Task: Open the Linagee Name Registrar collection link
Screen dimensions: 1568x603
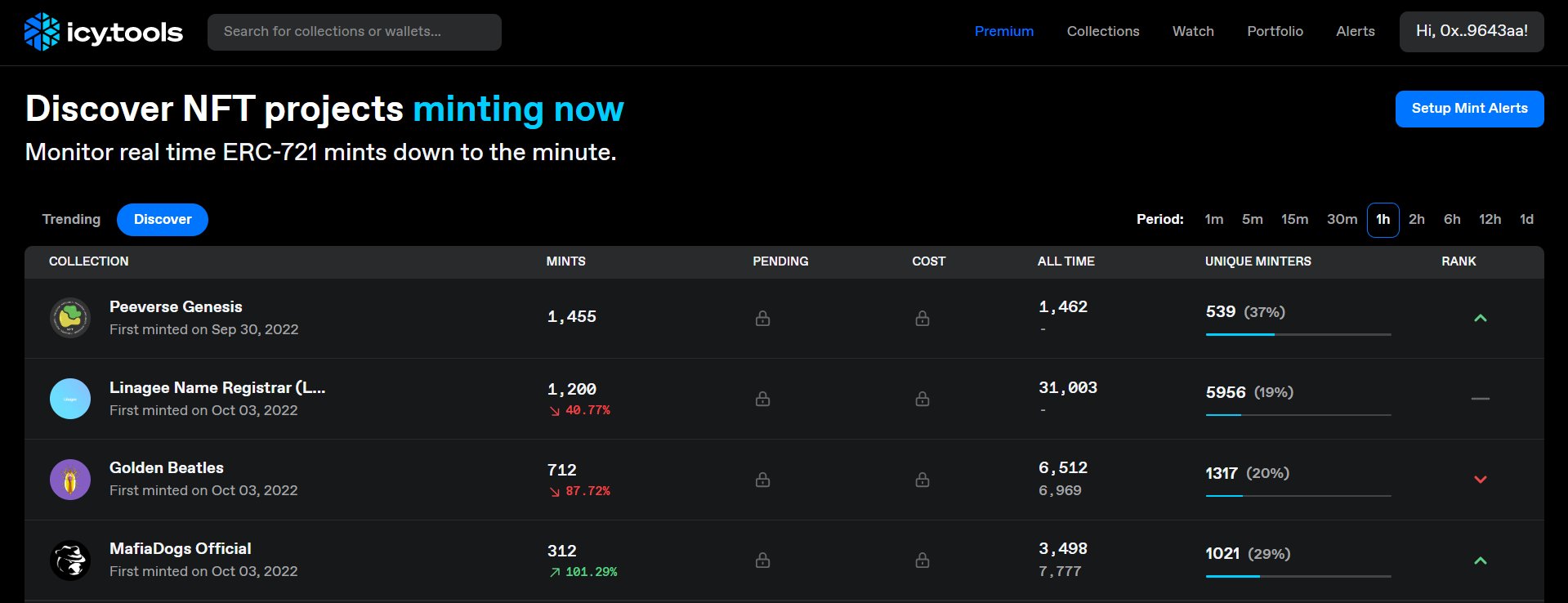Action: coord(217,388)
